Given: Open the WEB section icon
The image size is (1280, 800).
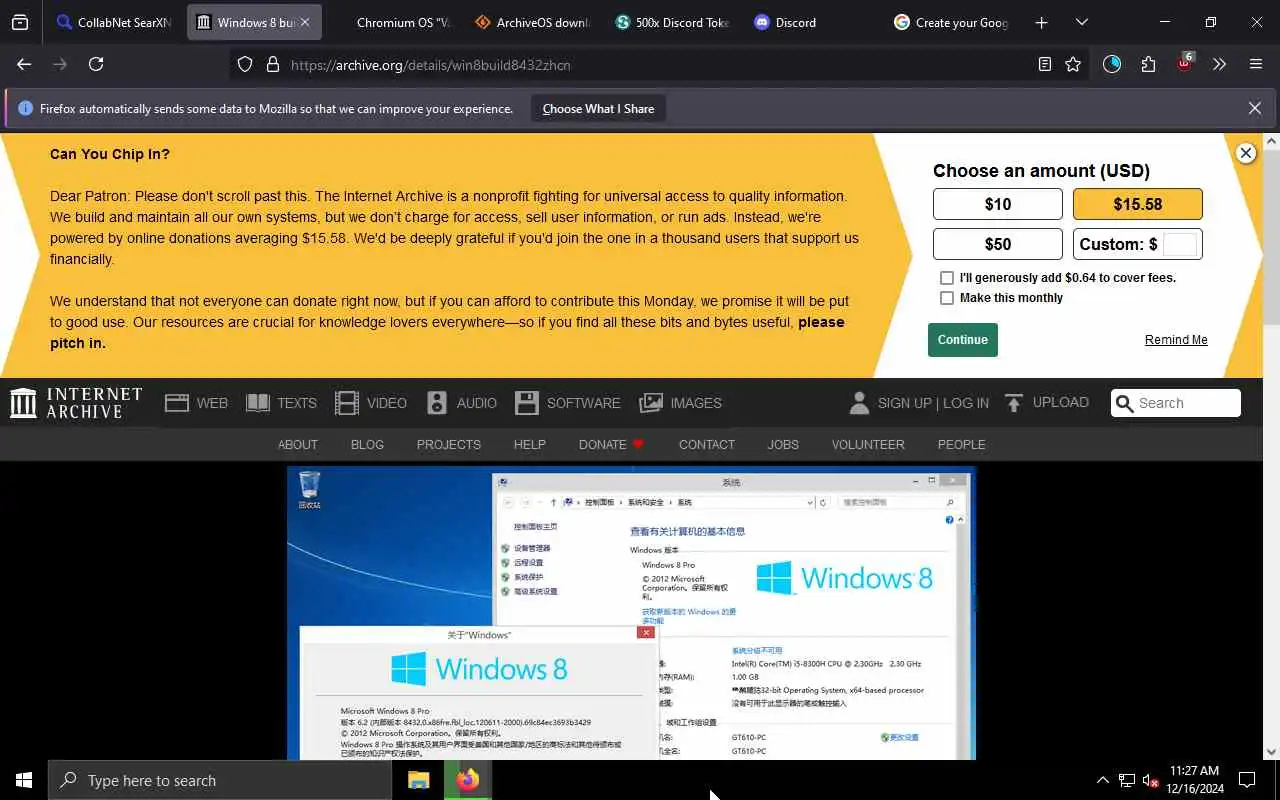Looking at the screenshot, I should (x=177, y=403).
